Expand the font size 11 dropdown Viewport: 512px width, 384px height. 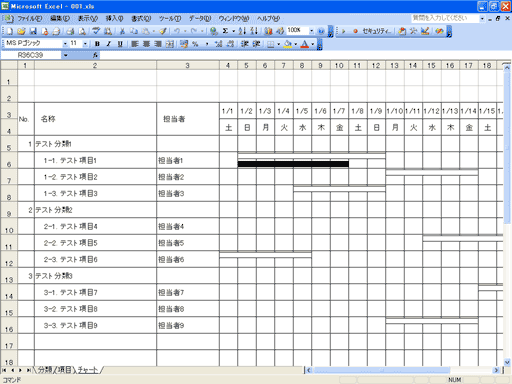[x=85, y=44]
